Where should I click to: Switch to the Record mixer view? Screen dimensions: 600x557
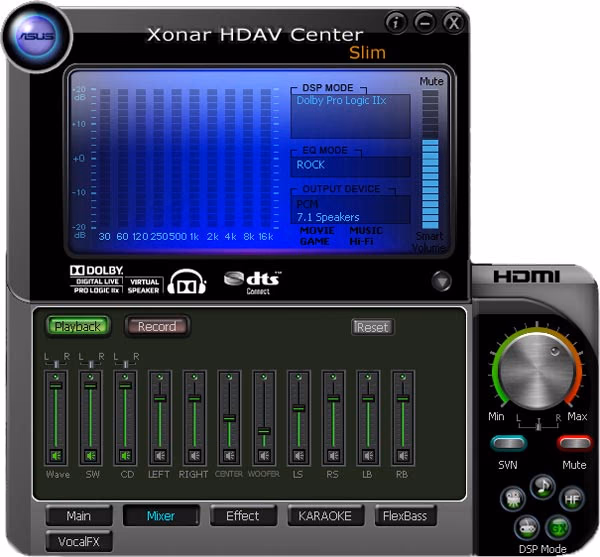point(157,326)
